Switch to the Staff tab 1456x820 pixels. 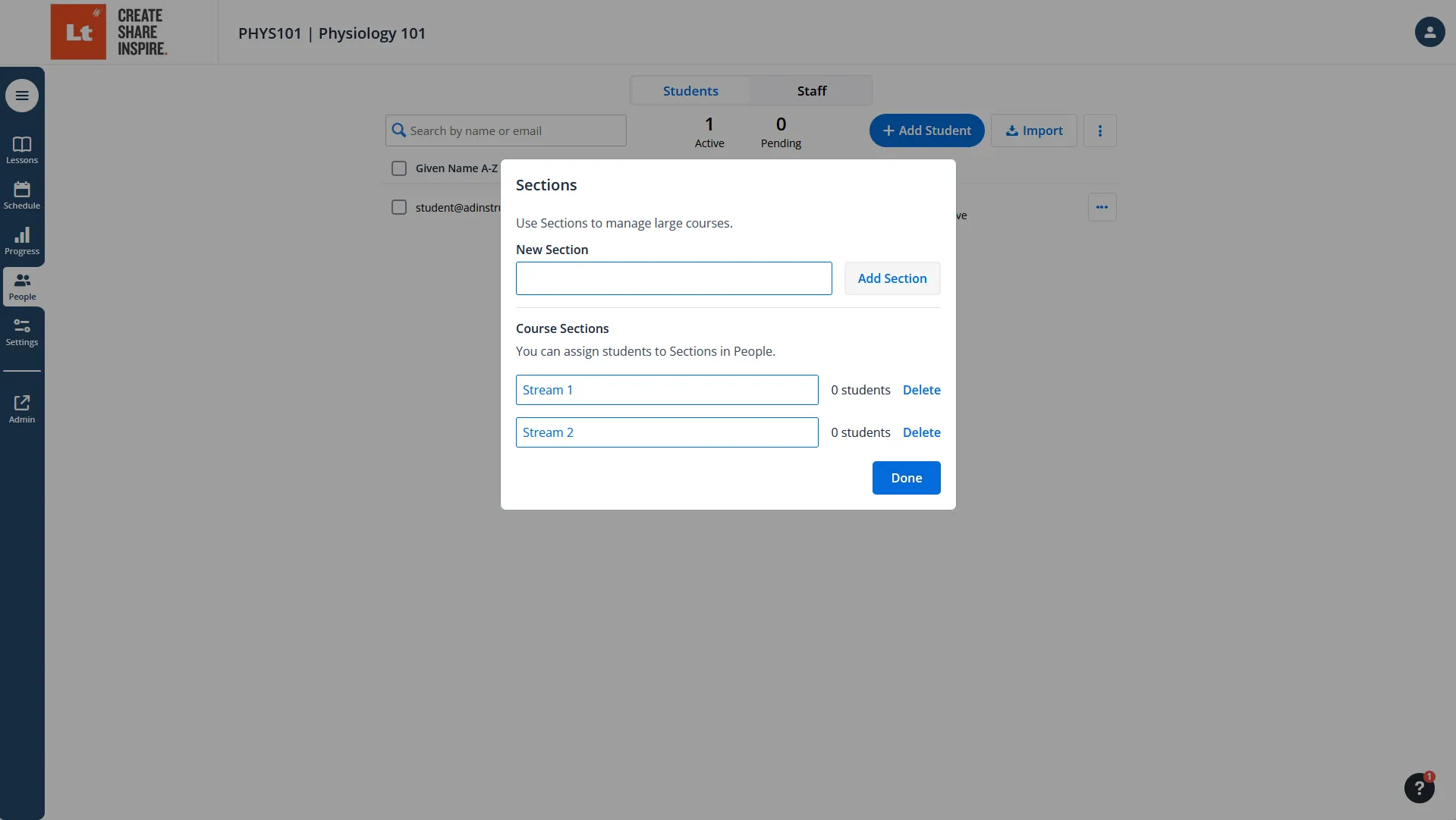pos(811,90)
